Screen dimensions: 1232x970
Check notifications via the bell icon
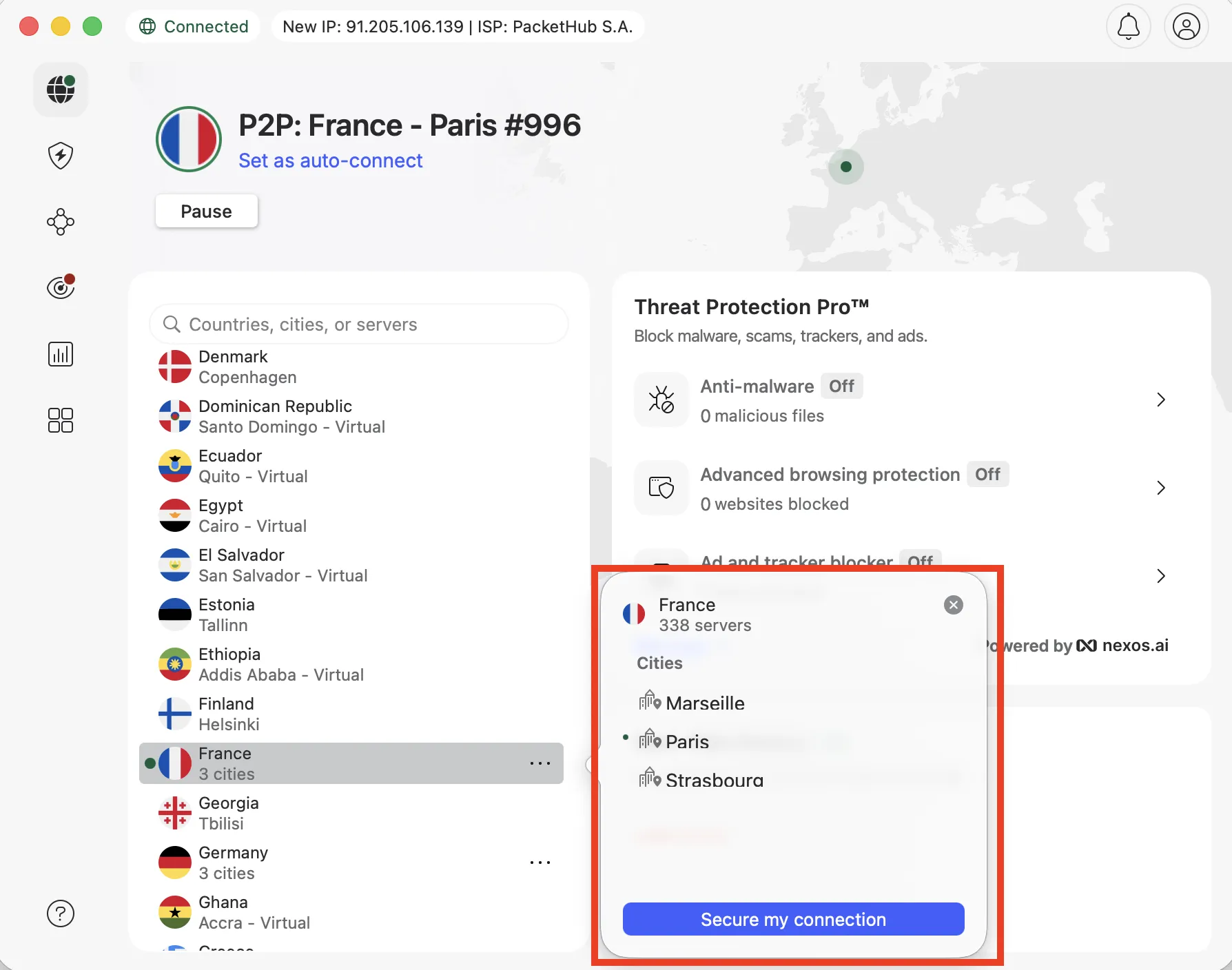point(1128,26)
